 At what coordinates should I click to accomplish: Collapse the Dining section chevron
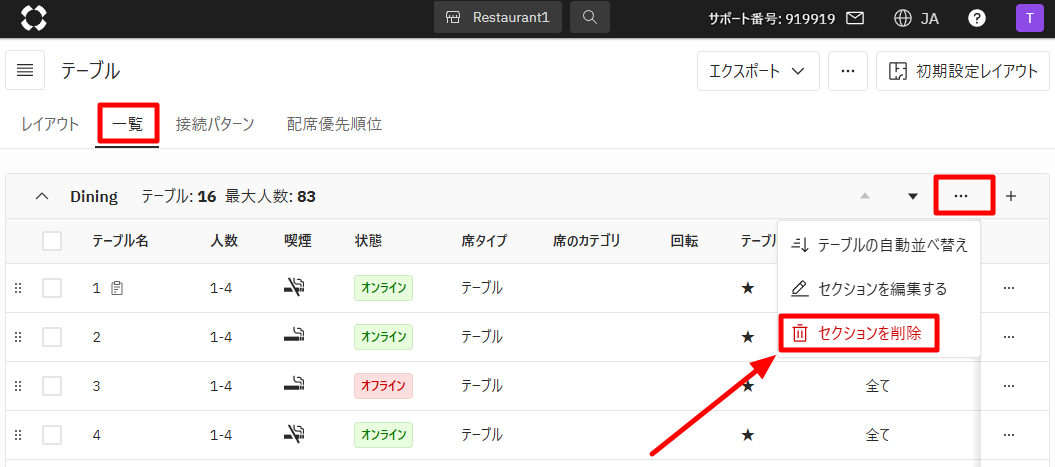coord(42,196)
